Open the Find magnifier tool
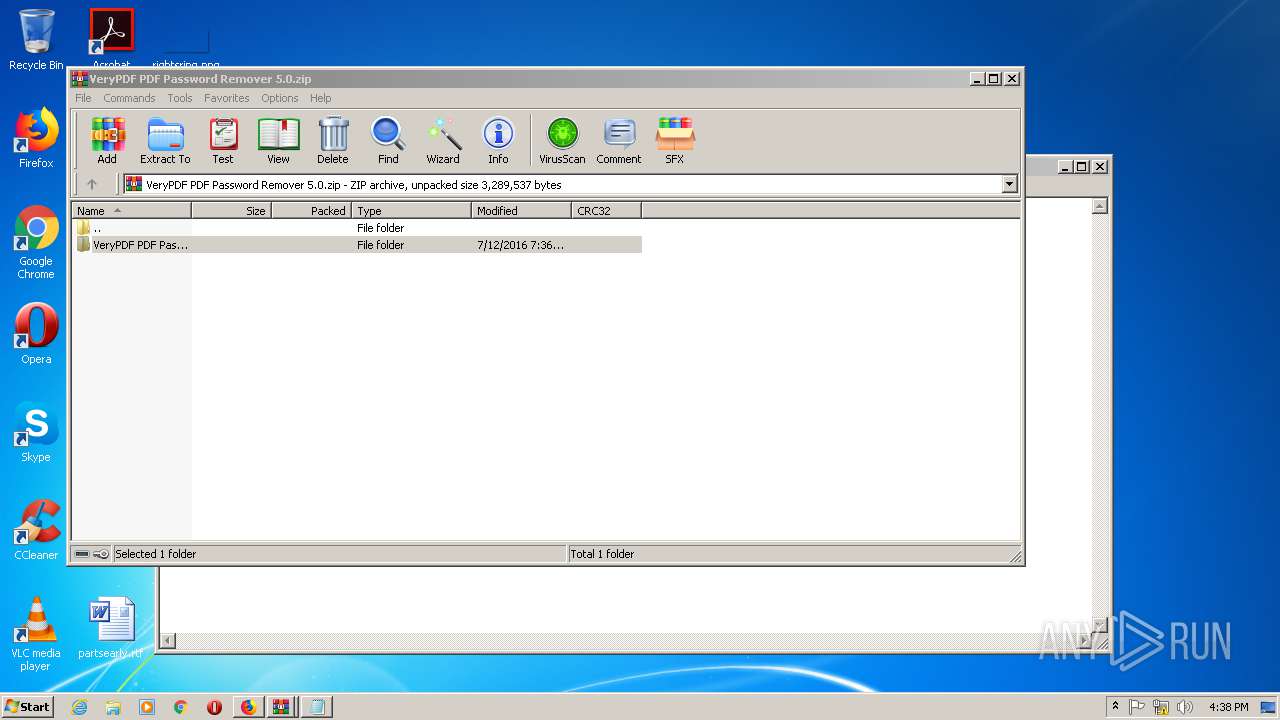Image resolution: width=1280 pixels, height=720 pixels. pyautogui.click(x=388, y=140)
